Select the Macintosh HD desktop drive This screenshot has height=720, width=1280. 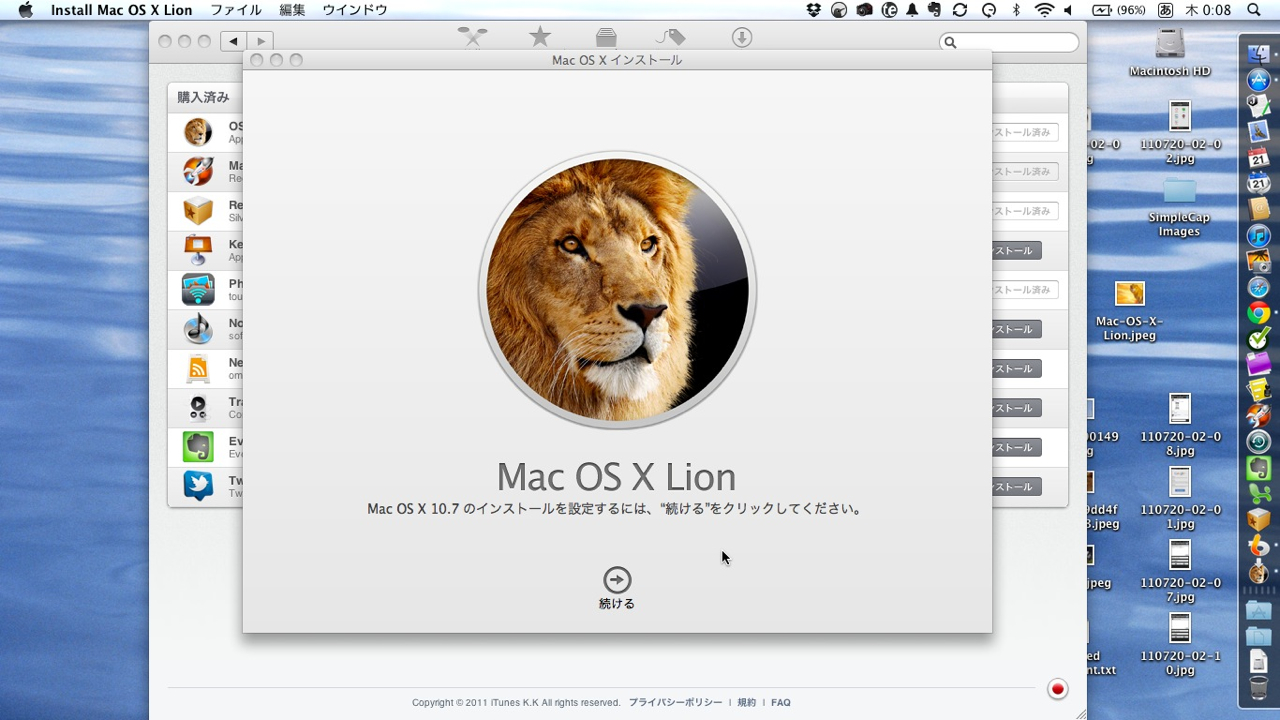click(x=1170, y=45)
